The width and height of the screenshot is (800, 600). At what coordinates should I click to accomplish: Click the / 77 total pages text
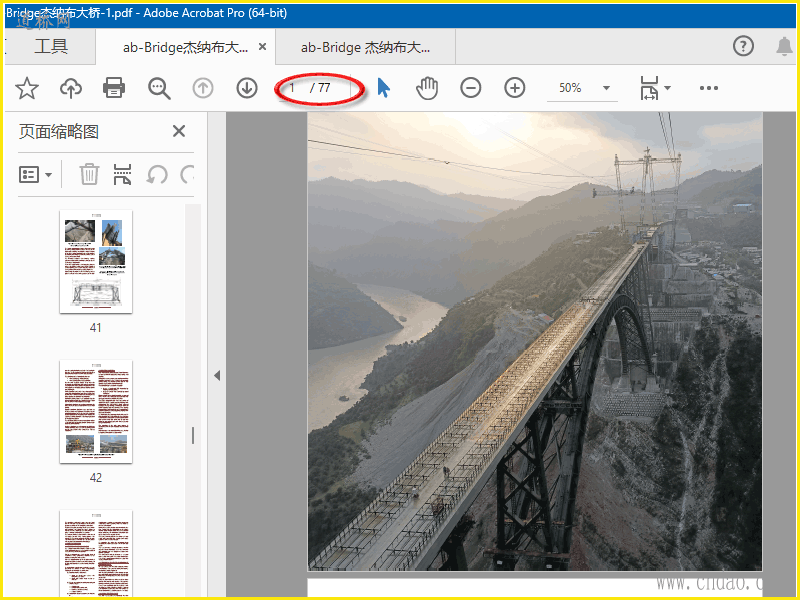pos(320,88)
